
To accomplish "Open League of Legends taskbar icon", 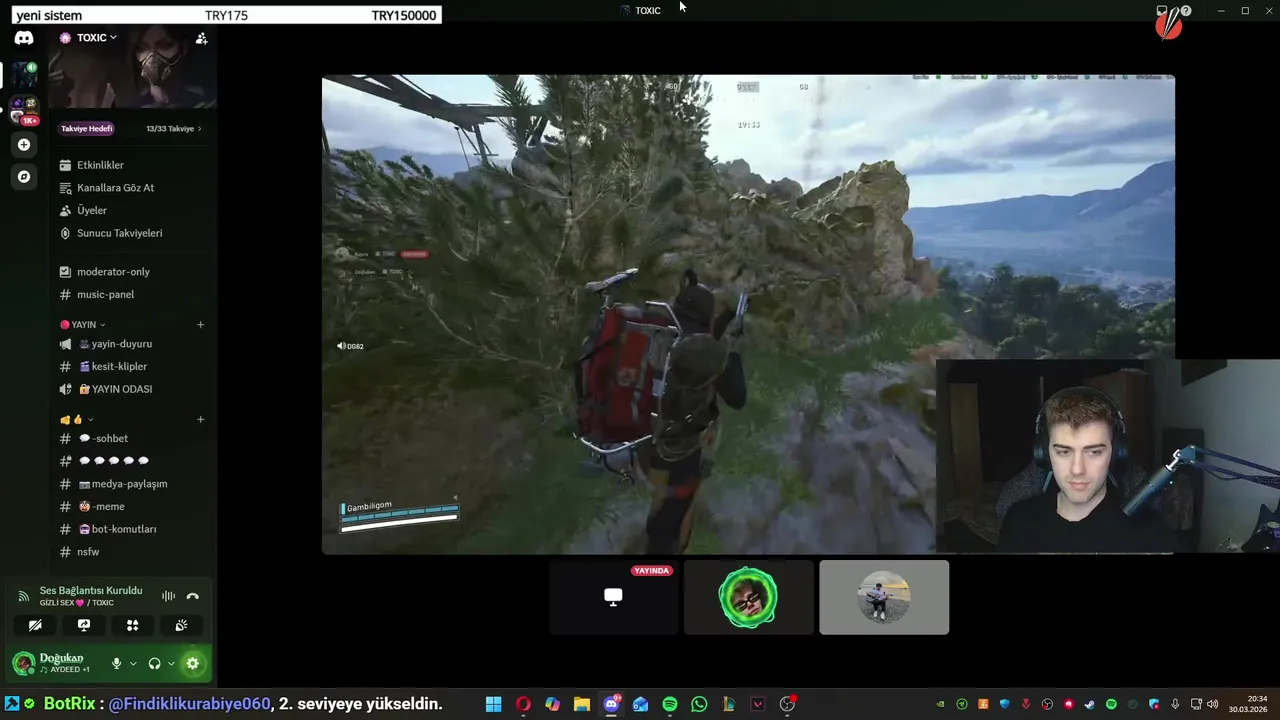I will (729, 704).
